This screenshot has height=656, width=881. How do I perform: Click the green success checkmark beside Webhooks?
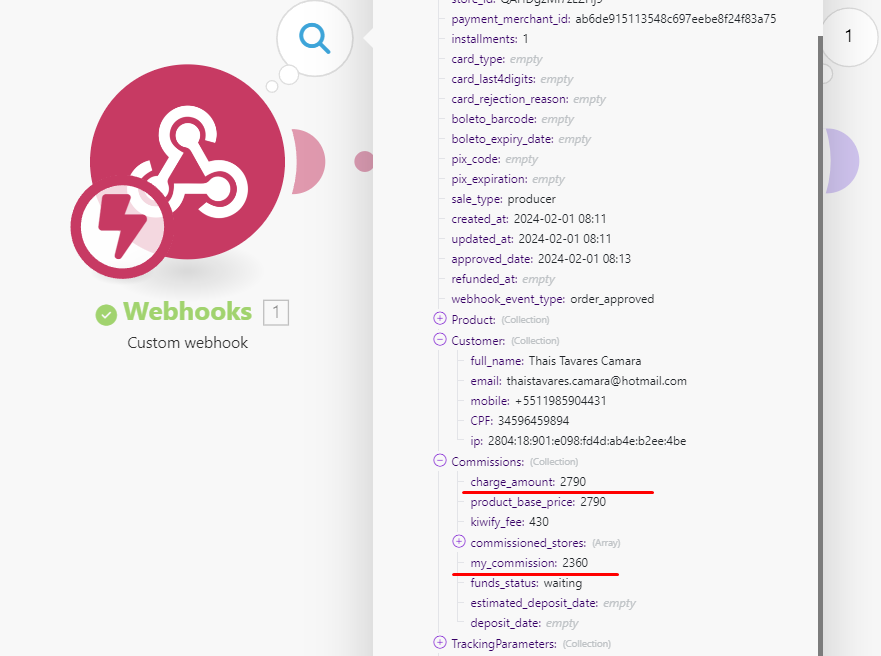(106, 315)
